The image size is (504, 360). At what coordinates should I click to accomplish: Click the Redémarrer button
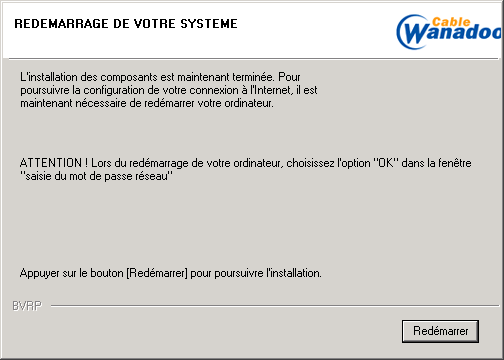click(440, 331)
